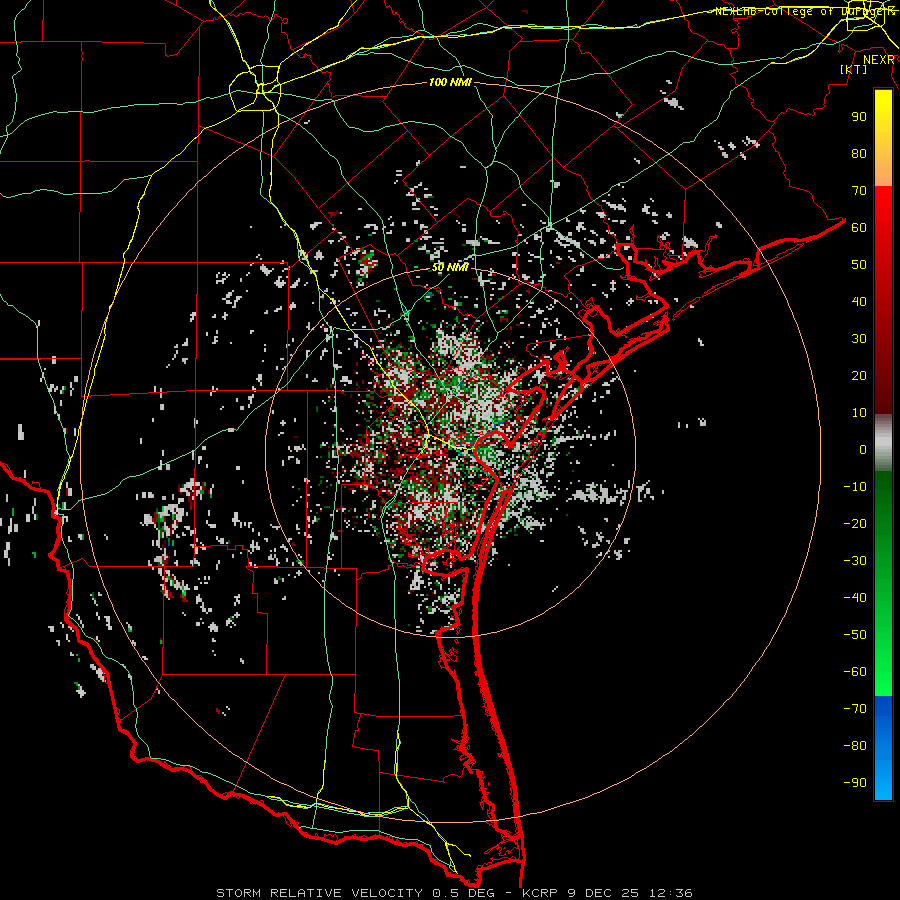Image resolution: width=900 pixels, height=900 pixels.
Task: Click the STORM RELATIVE VELOCITY caption text
Action: click(x=321, y=893)
